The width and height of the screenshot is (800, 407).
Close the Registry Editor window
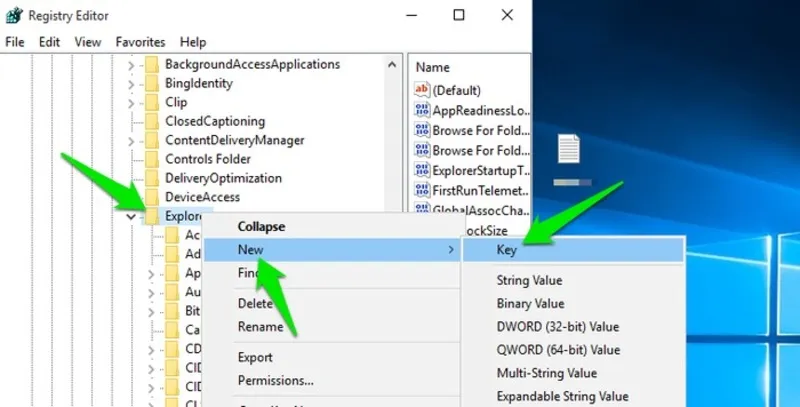click(507, 15)
